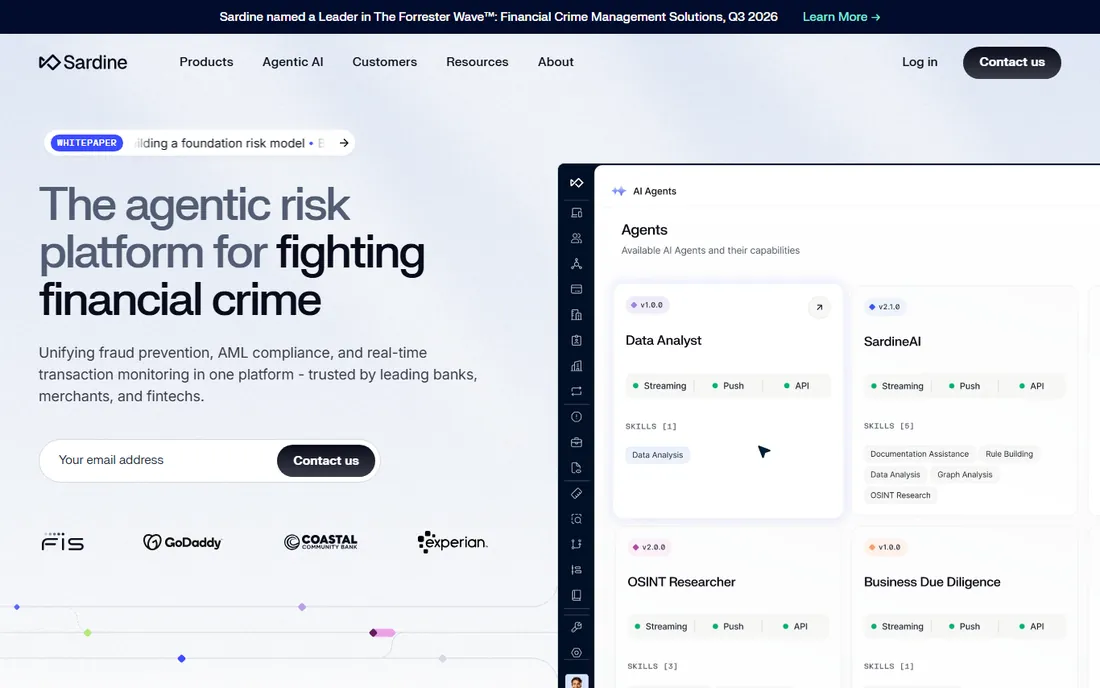1100x688 pixels.
Task: Click API on the OSINT Researcher card
Action: [x=795, y=626]
